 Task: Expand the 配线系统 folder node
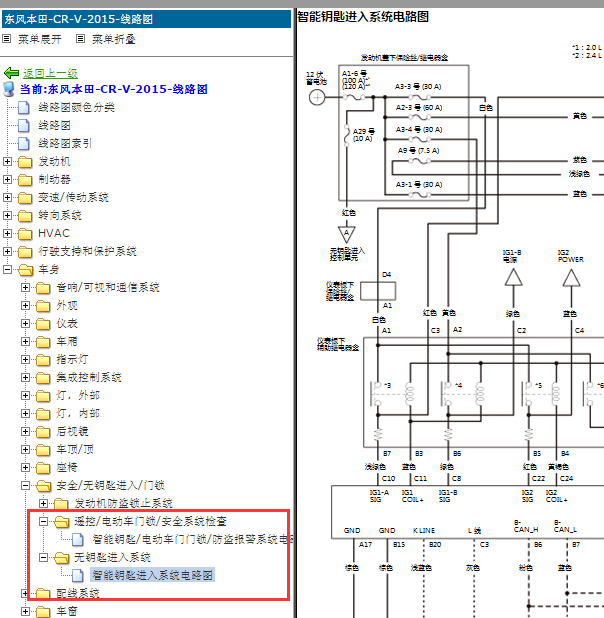[25, 594]
